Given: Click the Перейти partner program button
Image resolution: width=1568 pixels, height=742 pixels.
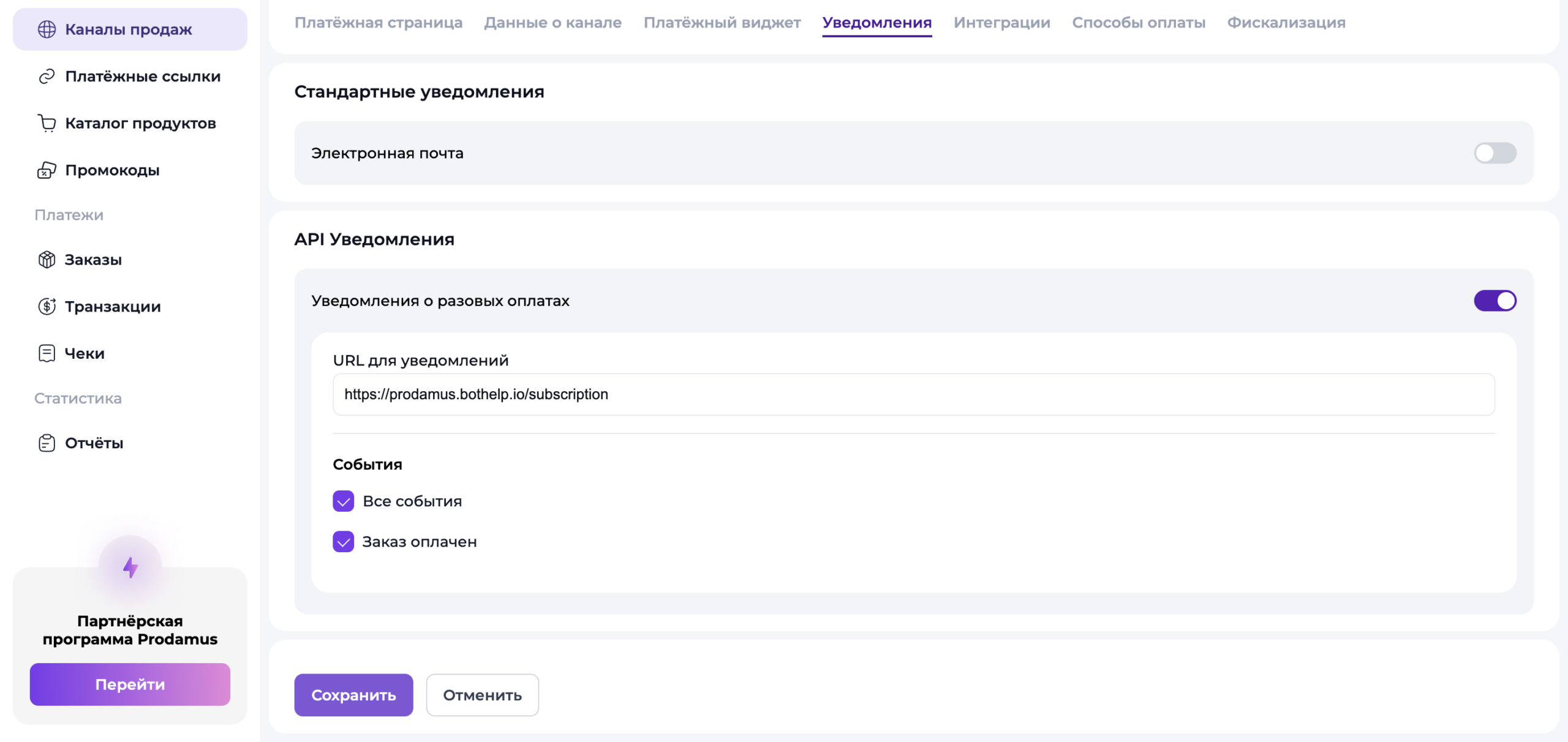Looking at the screenshot, I should tap(130, 684).
